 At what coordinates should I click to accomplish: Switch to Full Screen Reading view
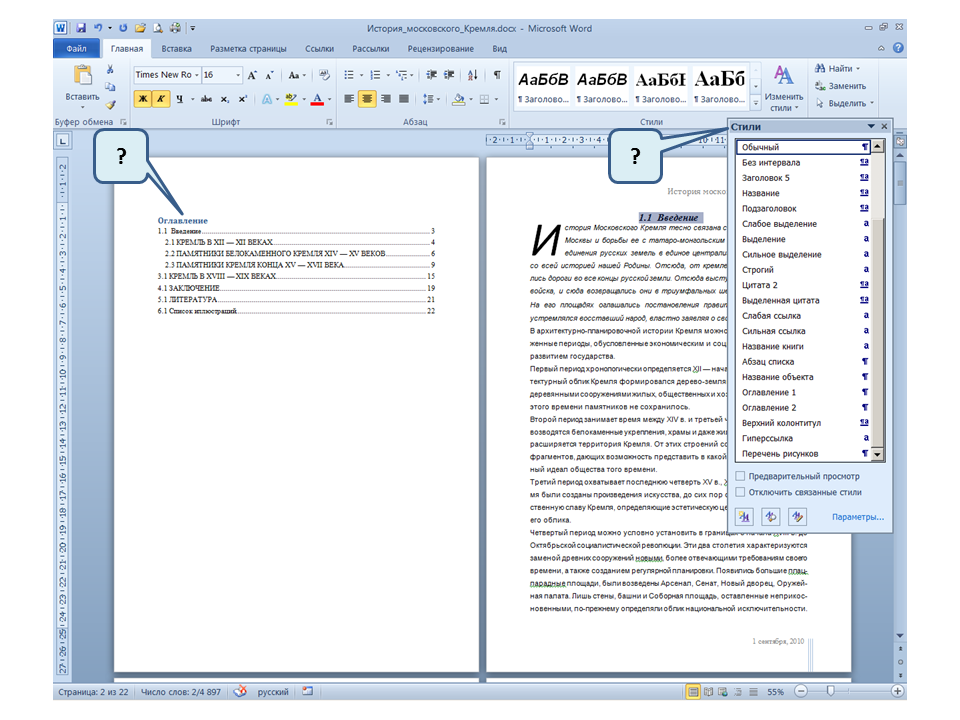click(708, 692)
